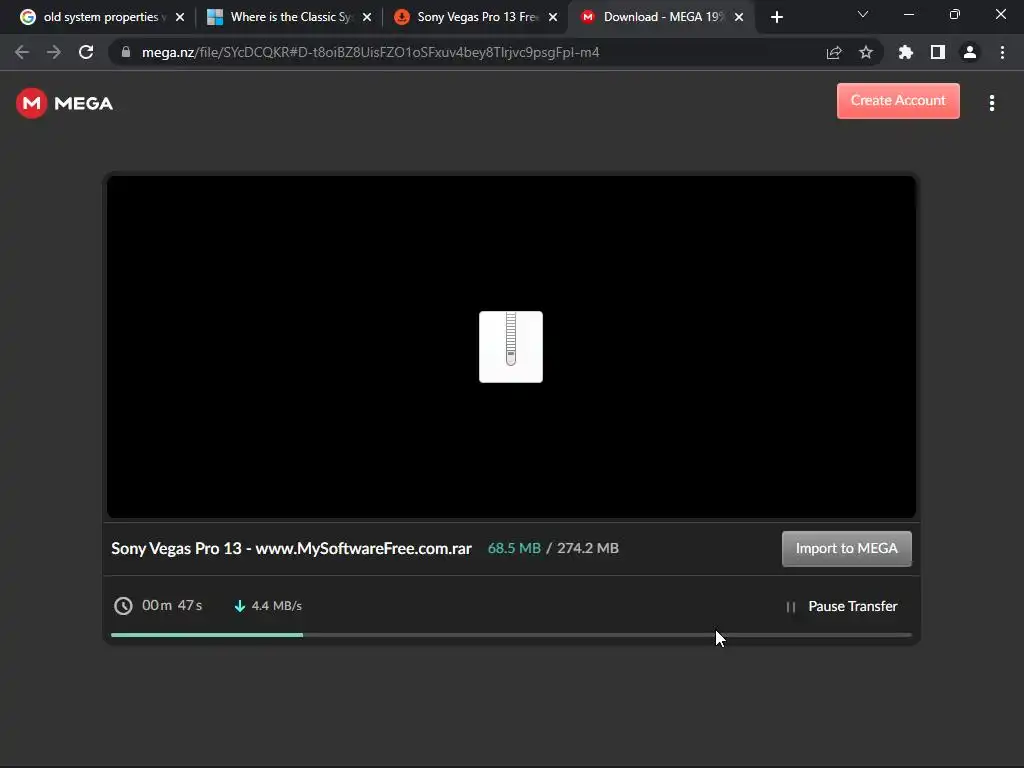Screen dimensions: 1024x768
Task: Click the 68.5 MB downloaded size text
Action: coord(514,549)
